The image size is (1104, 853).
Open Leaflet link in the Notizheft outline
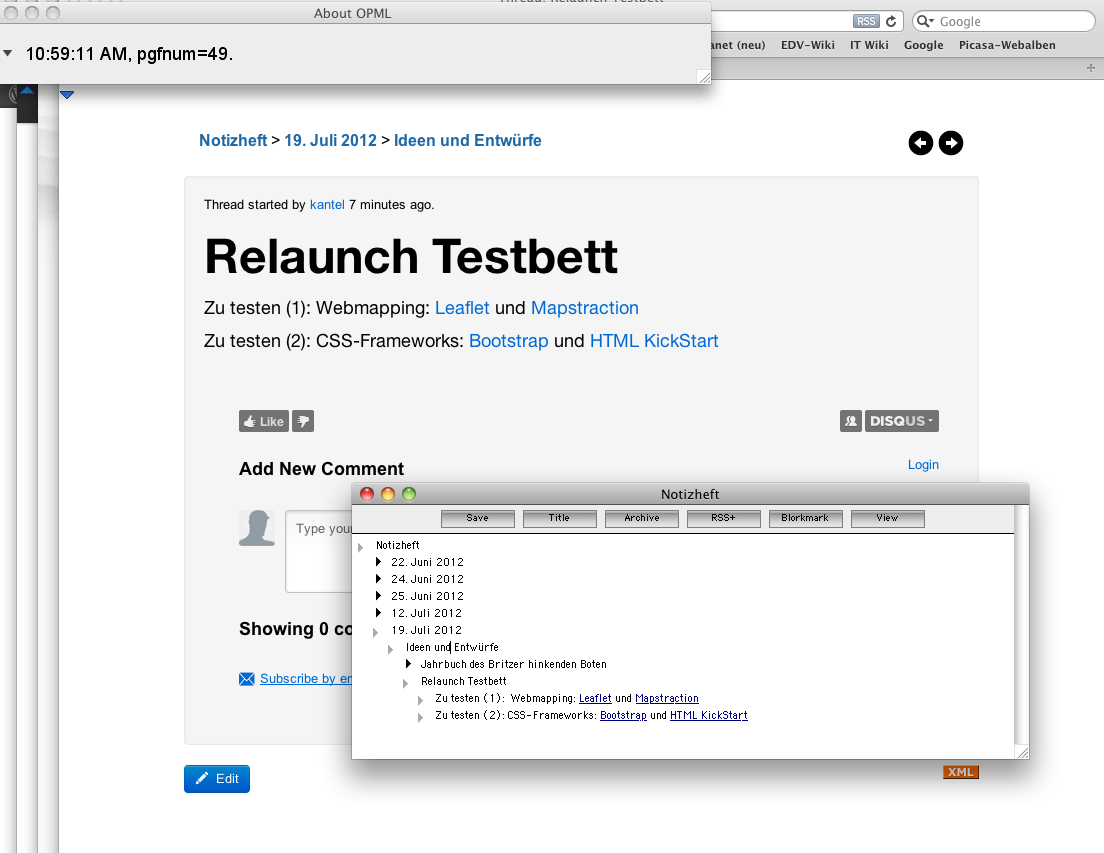click(595, 698)
